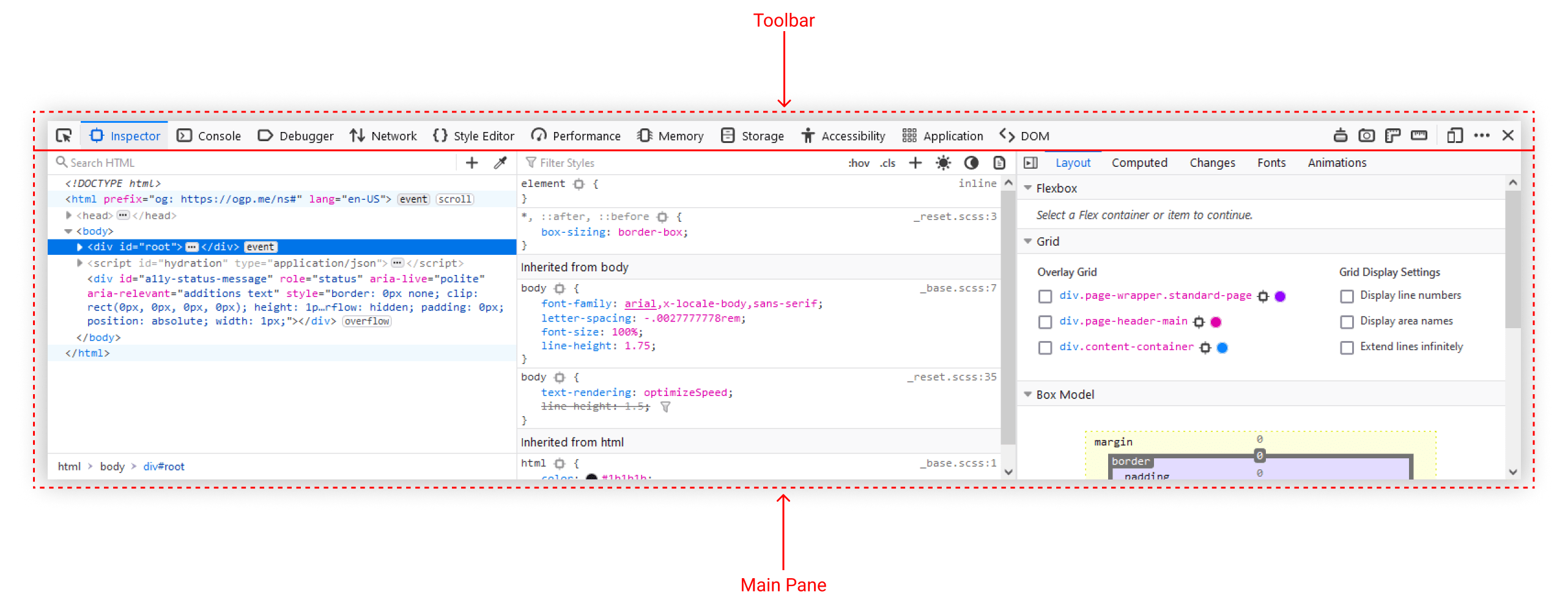Switch to the Changes sidebar tab
The image size is (1568, 605).
coord(1212,163)
